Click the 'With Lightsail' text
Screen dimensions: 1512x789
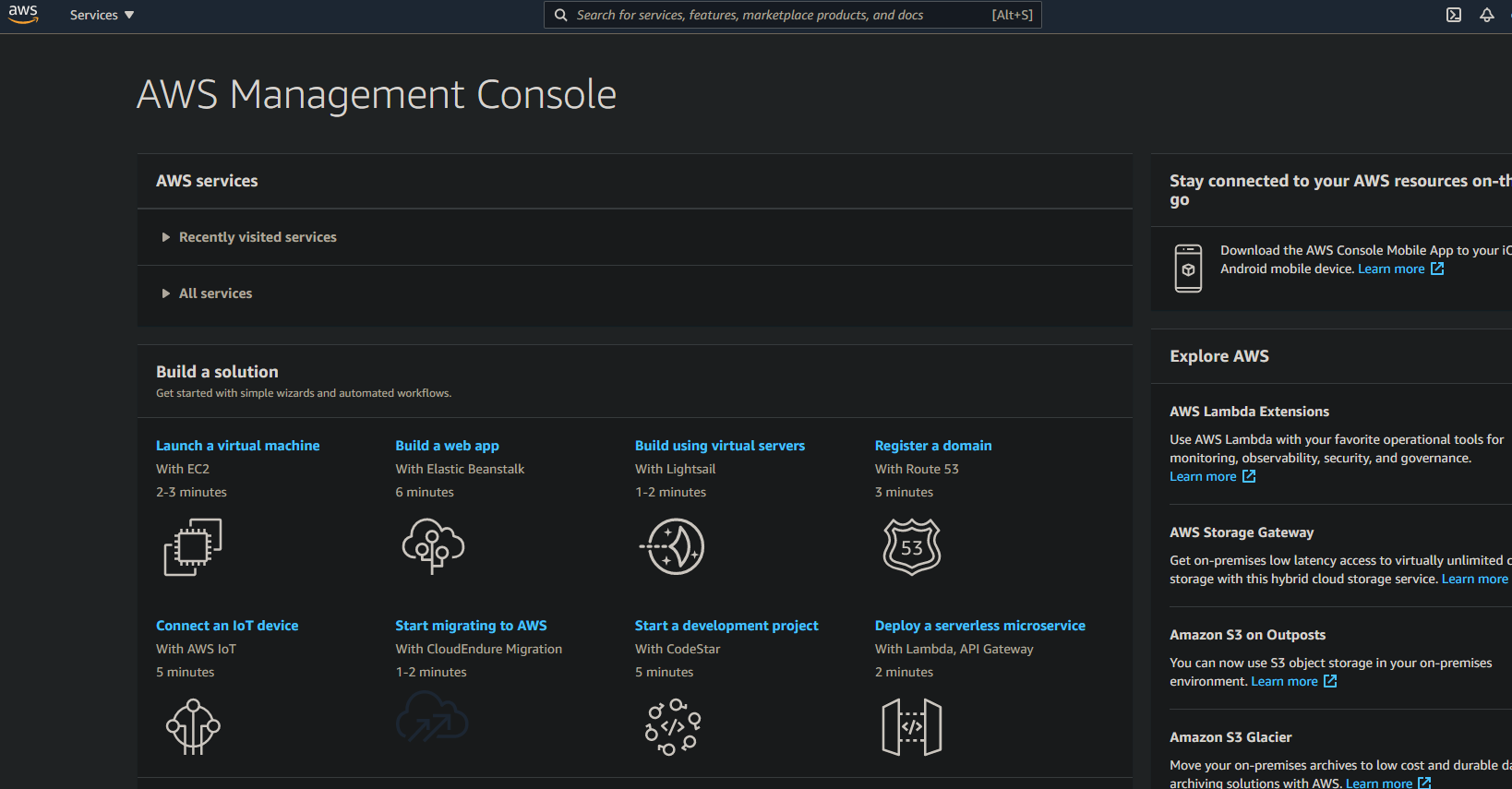point(676,469)
